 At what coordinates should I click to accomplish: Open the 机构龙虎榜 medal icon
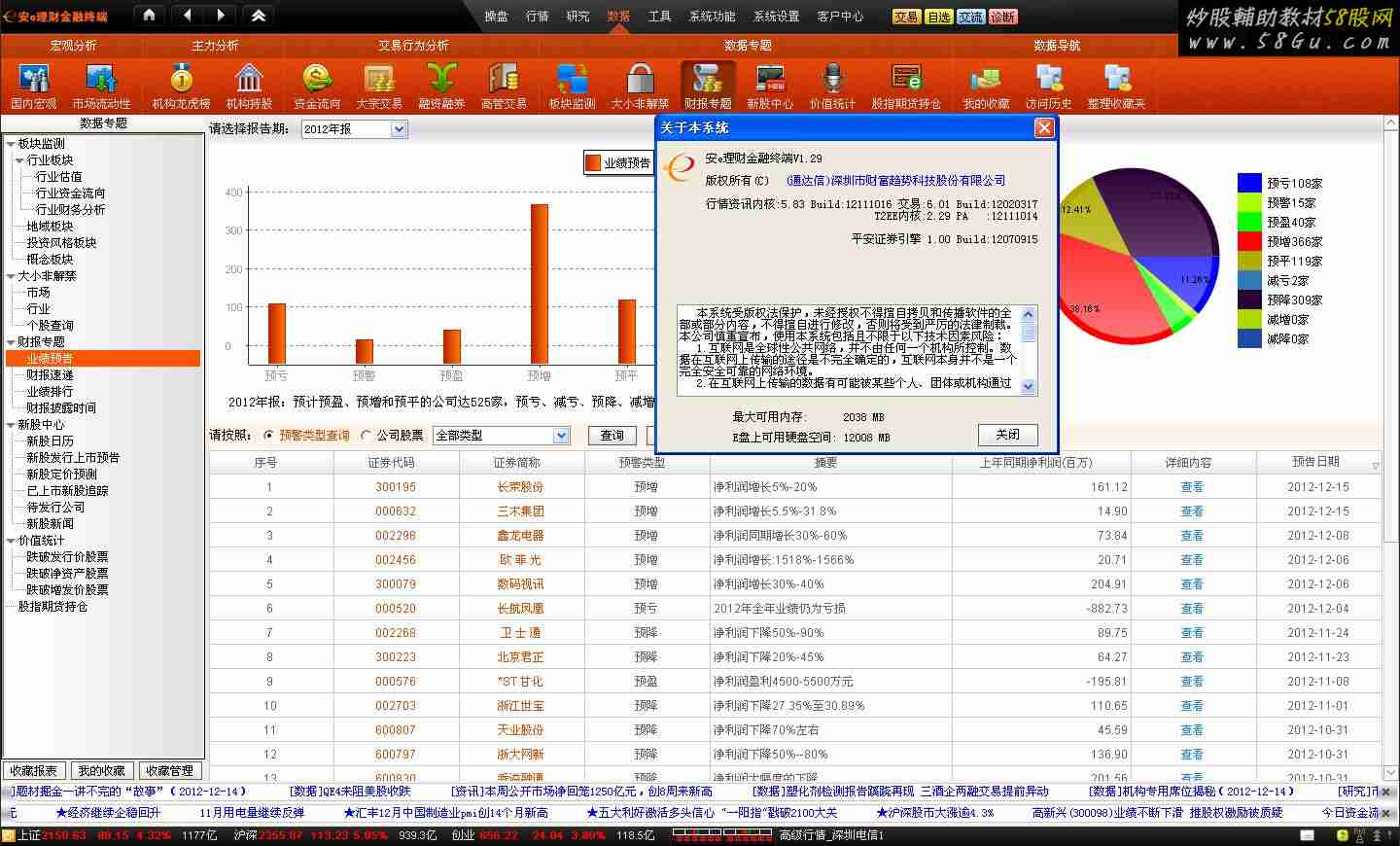click(x=181, y=85)
